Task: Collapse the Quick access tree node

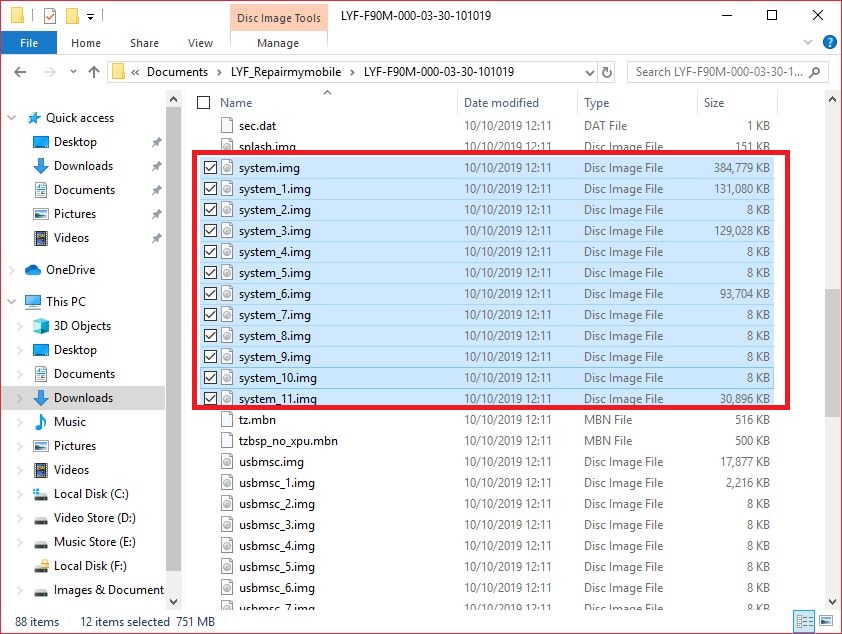Action: (x=12, y=118)
